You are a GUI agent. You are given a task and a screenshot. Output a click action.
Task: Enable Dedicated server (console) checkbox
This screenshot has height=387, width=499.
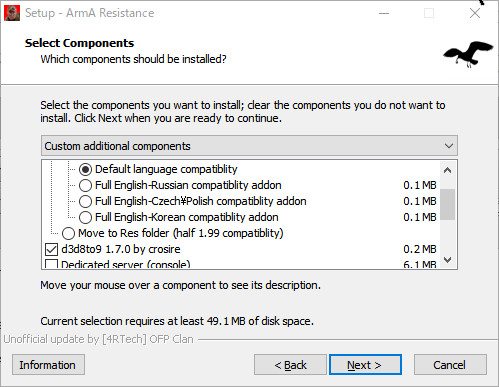51,264
